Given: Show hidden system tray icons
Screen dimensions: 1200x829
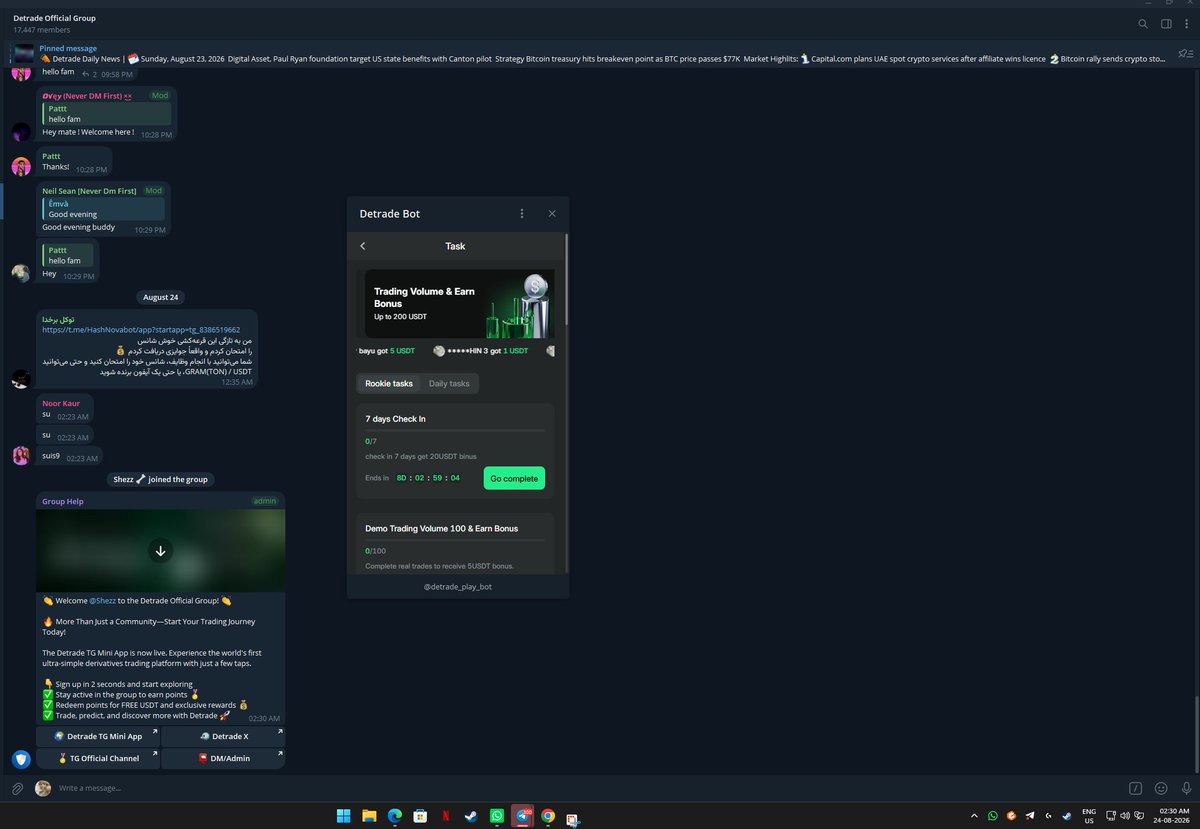Looking at the screenshot, I should (x=974, y=815).
